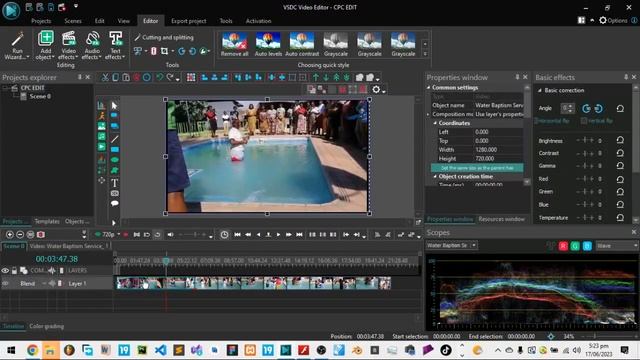
Task: Click the Add image object icon
Action: click(101, 126)
